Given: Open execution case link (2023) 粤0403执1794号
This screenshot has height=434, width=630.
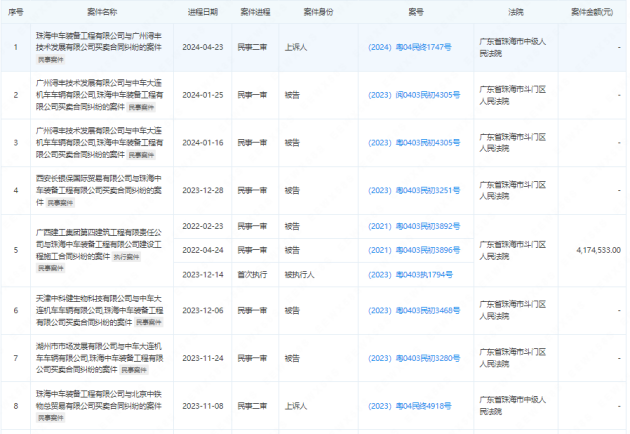Looking at the screenshot, I should 410,275.
